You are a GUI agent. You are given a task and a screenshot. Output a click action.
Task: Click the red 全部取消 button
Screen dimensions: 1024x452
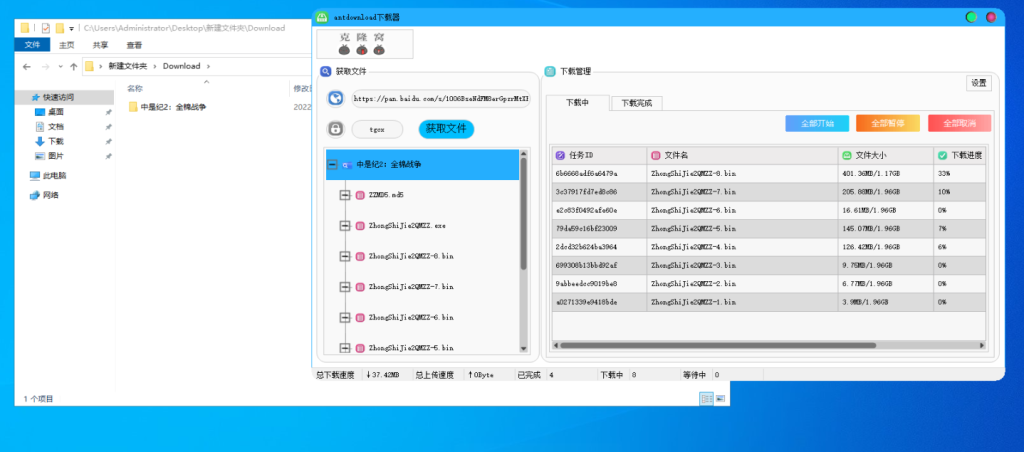pos(958,123)
